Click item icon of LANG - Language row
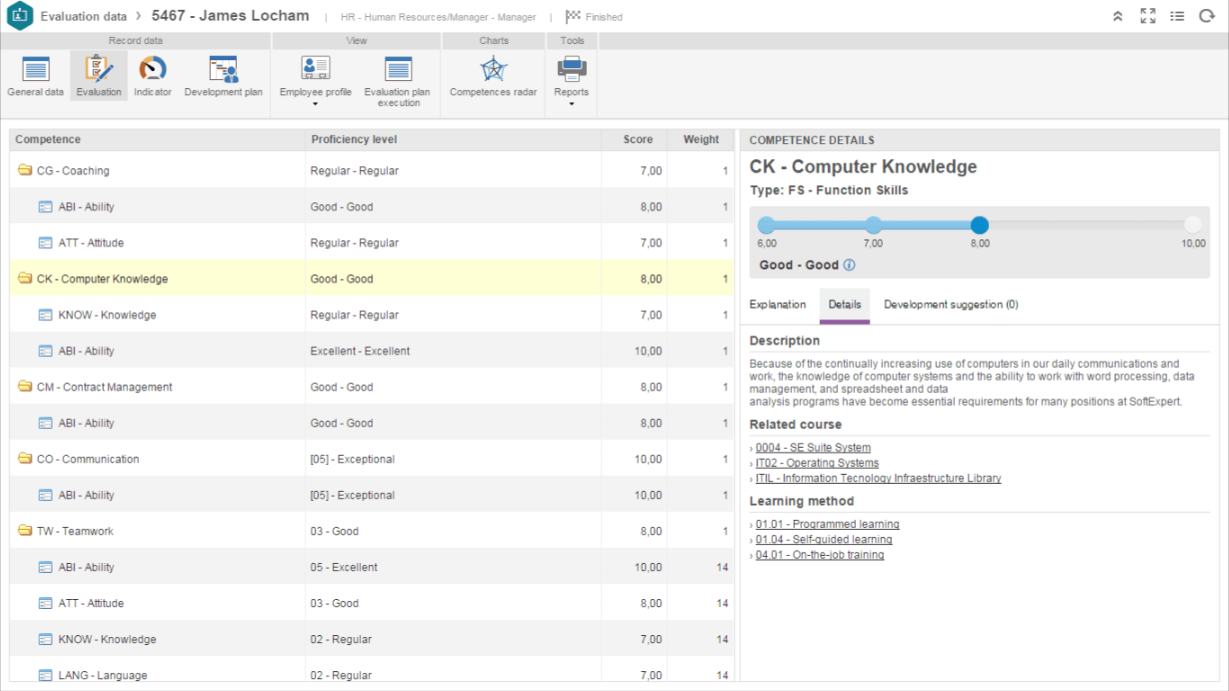The width and height of the screenshot is (1229, 691). tap(45, 675)
